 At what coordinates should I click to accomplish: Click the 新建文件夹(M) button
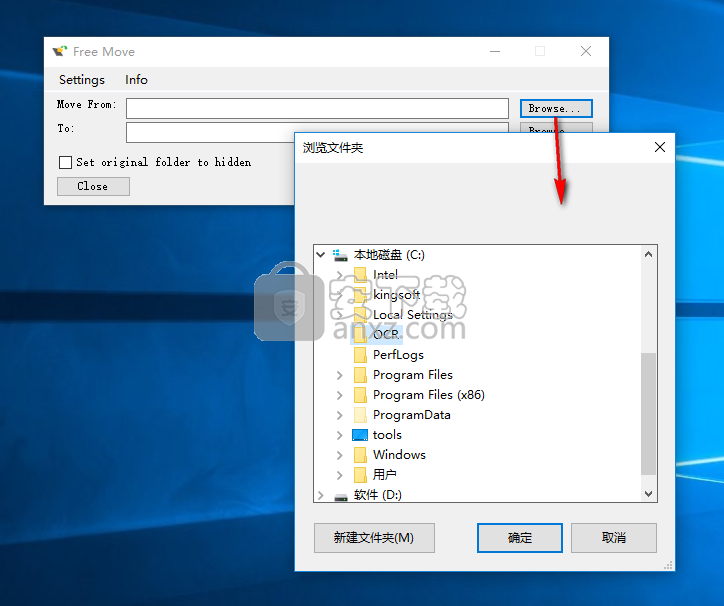pyautogui.click(x=374, y=537)
